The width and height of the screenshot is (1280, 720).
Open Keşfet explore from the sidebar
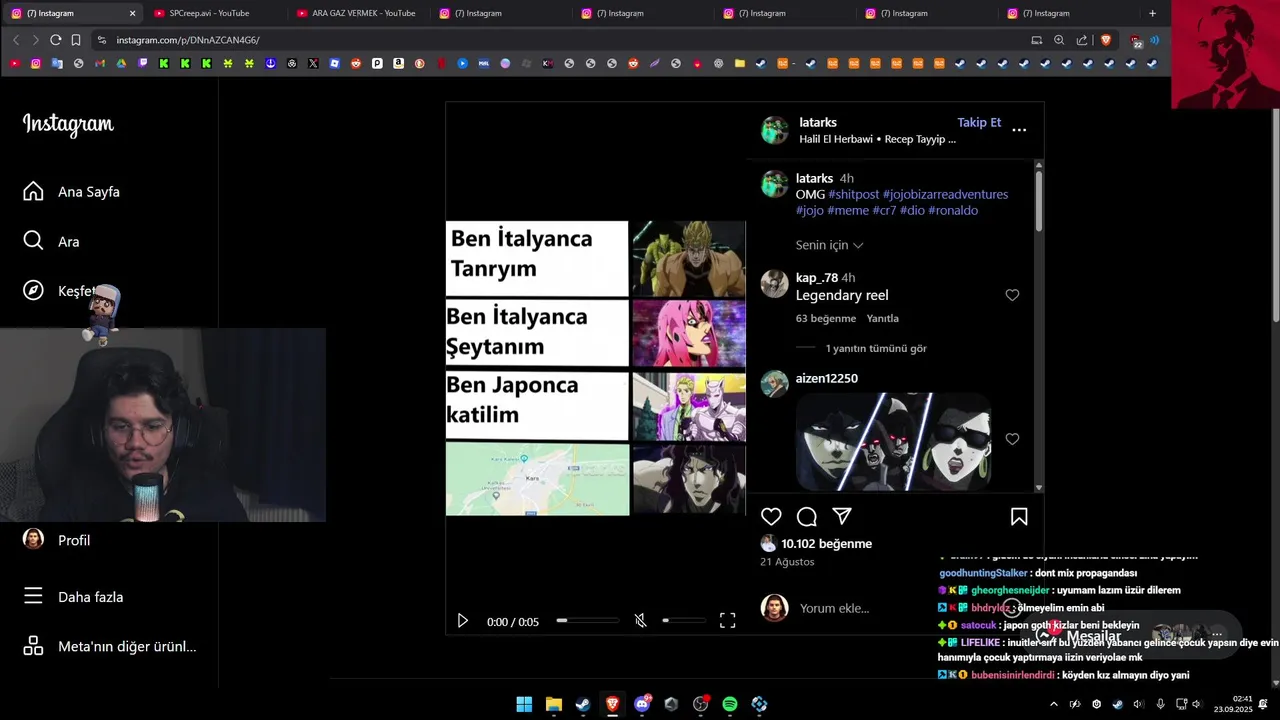(x=57, y=291)
